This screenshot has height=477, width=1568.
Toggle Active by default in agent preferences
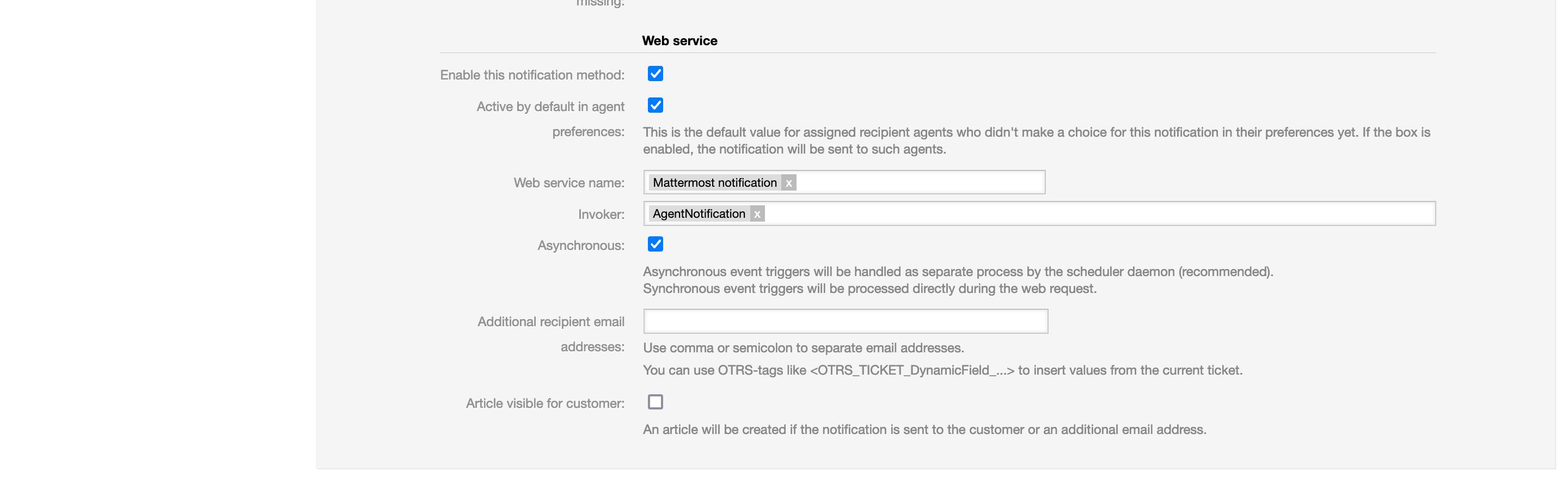655,105
